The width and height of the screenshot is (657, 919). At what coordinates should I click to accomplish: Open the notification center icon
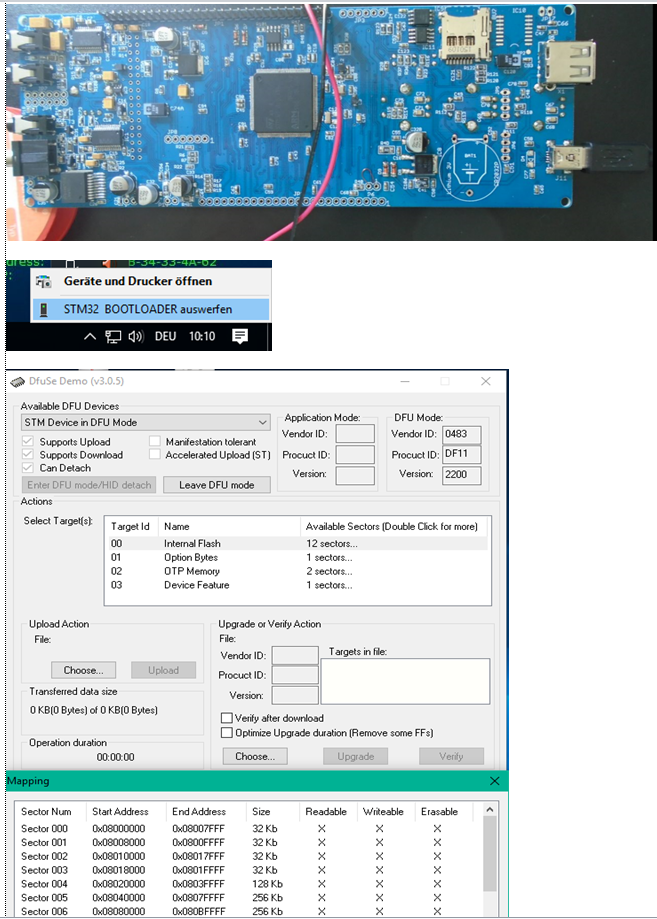point(240,337)
